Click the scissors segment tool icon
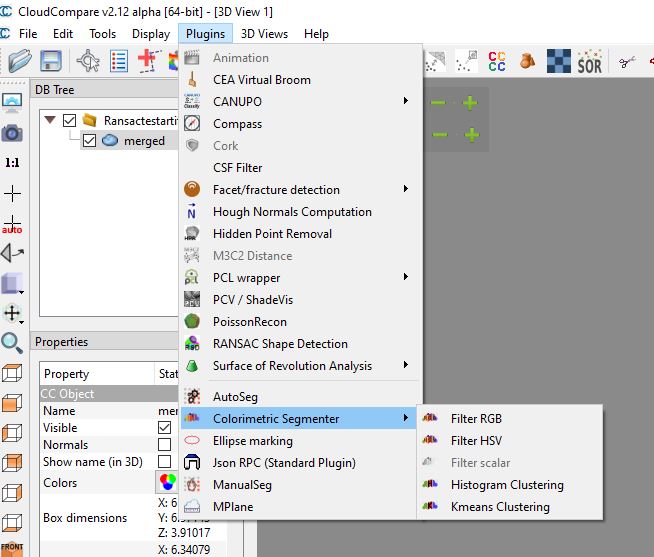Screen dimensions: 654x557 point(629,62)
